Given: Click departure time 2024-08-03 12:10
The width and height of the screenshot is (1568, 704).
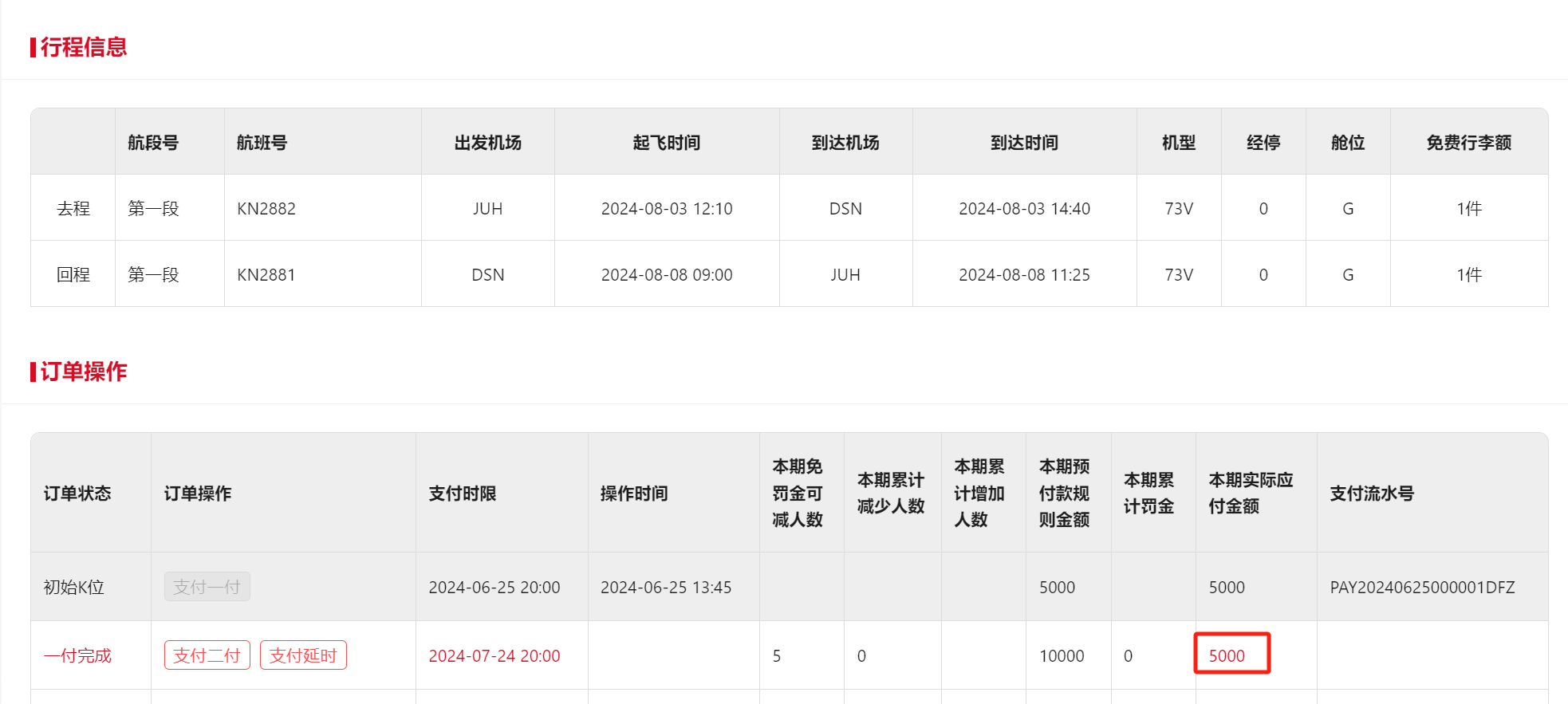Looking at the screenshot, I should coord(667,209).
